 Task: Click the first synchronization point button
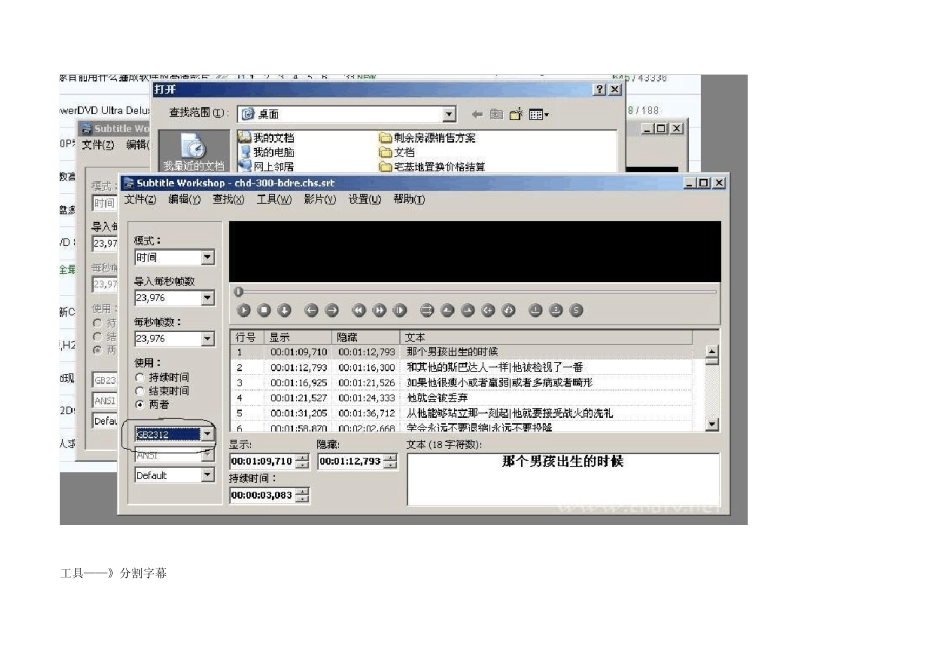[x=536, y=310]
